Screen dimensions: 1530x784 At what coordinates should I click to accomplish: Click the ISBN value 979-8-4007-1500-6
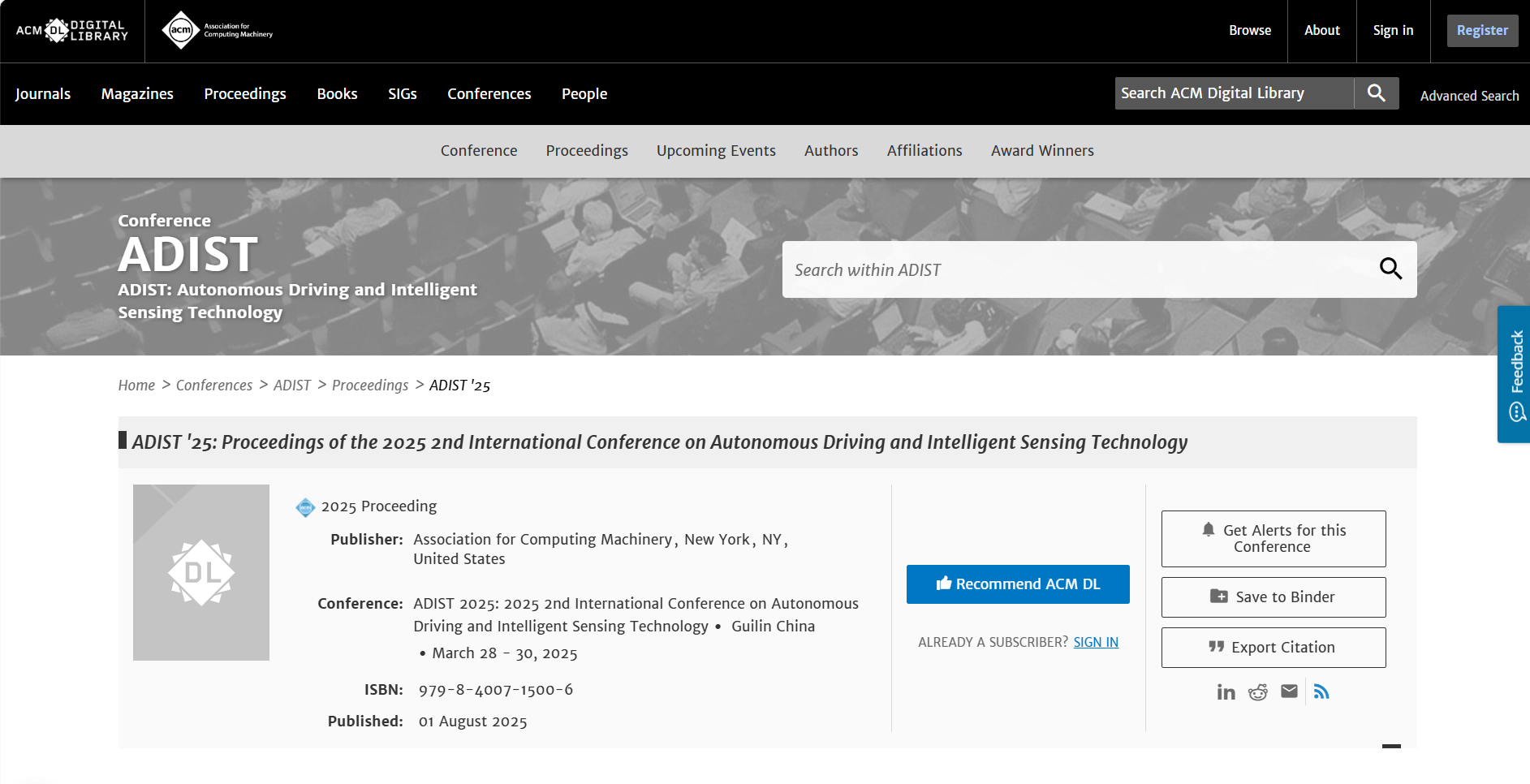[x=496, y=690]
